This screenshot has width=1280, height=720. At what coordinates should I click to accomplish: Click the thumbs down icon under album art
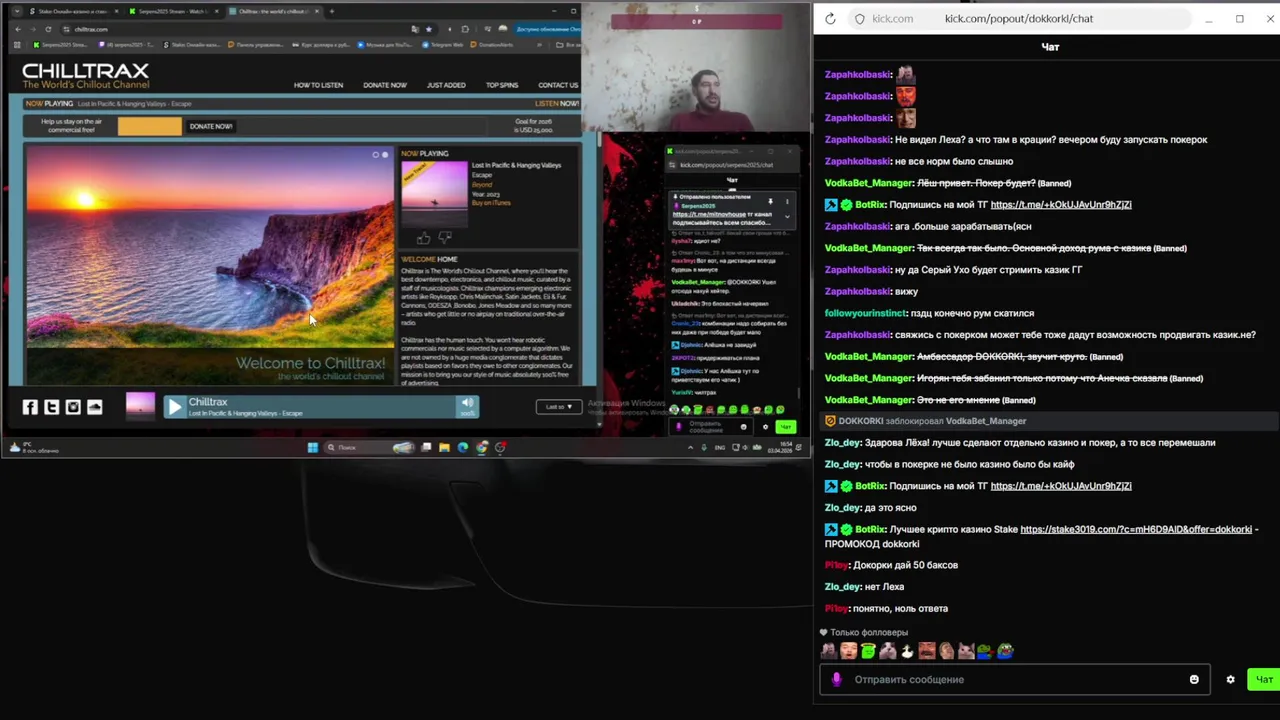[x=444, y=238]
